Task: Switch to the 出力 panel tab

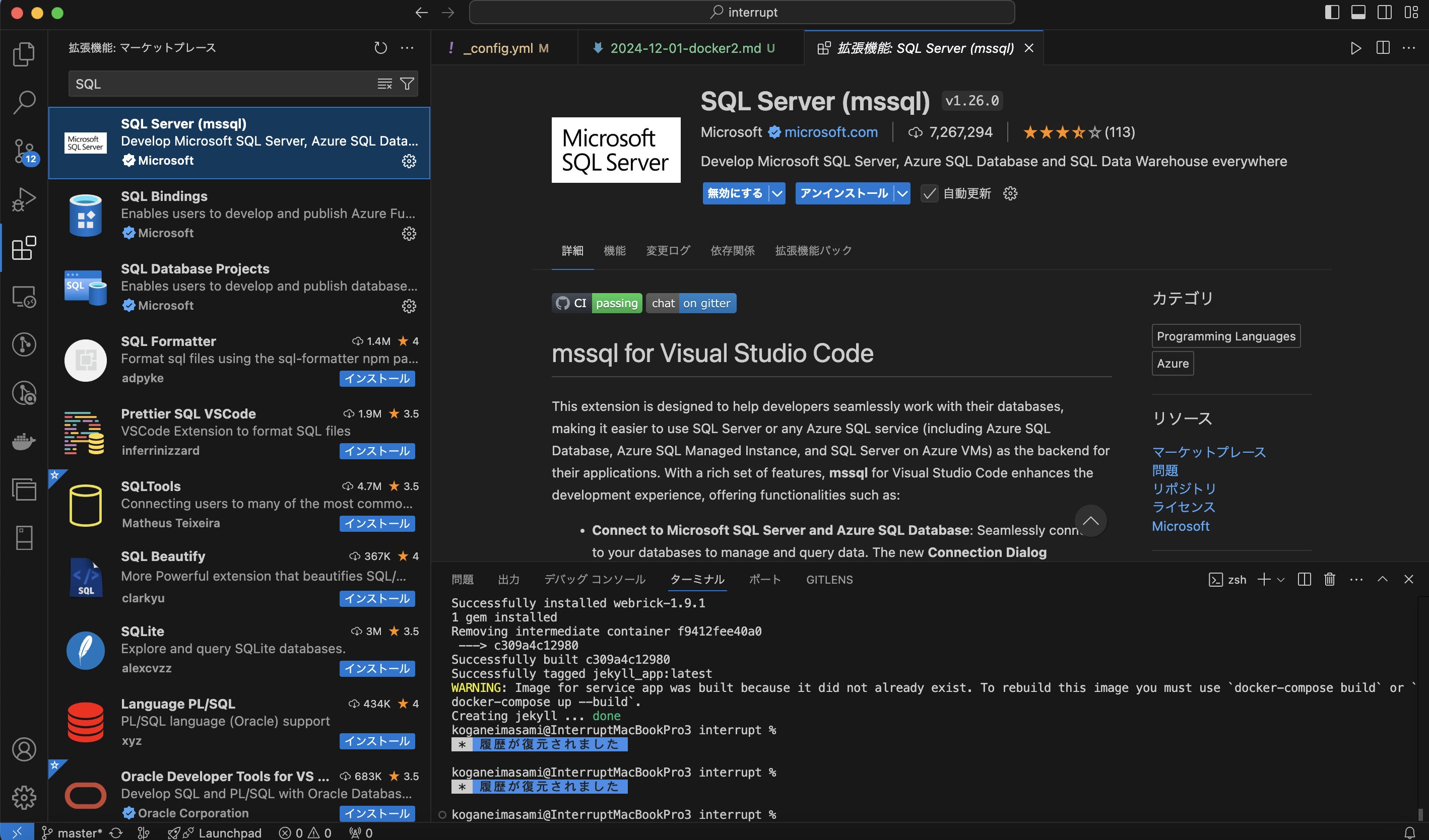Action: (508, 579)
